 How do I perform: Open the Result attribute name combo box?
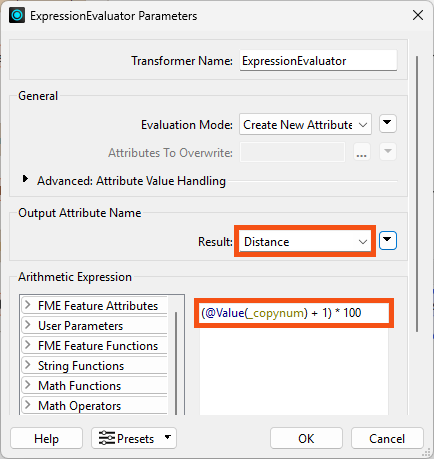[x=305, y=241]
